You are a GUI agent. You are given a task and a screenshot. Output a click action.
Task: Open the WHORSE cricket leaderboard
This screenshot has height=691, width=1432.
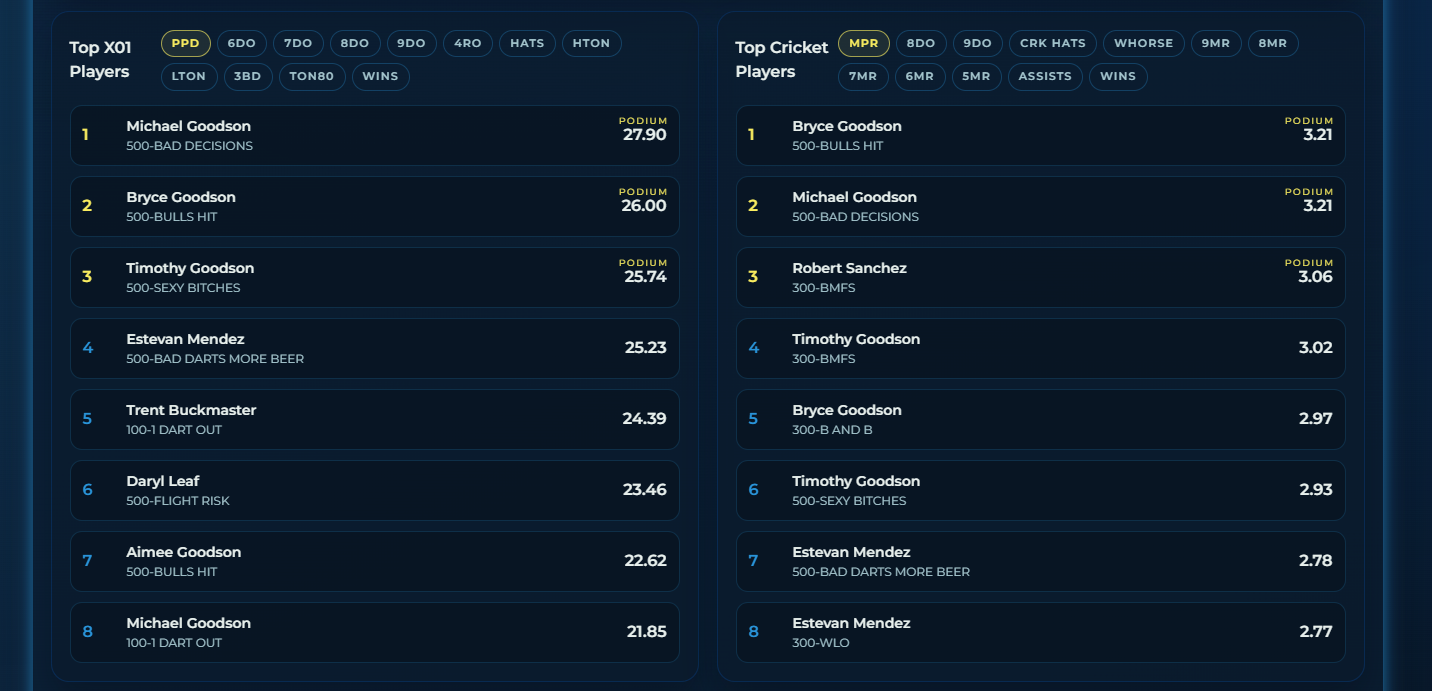(1143, 43)
